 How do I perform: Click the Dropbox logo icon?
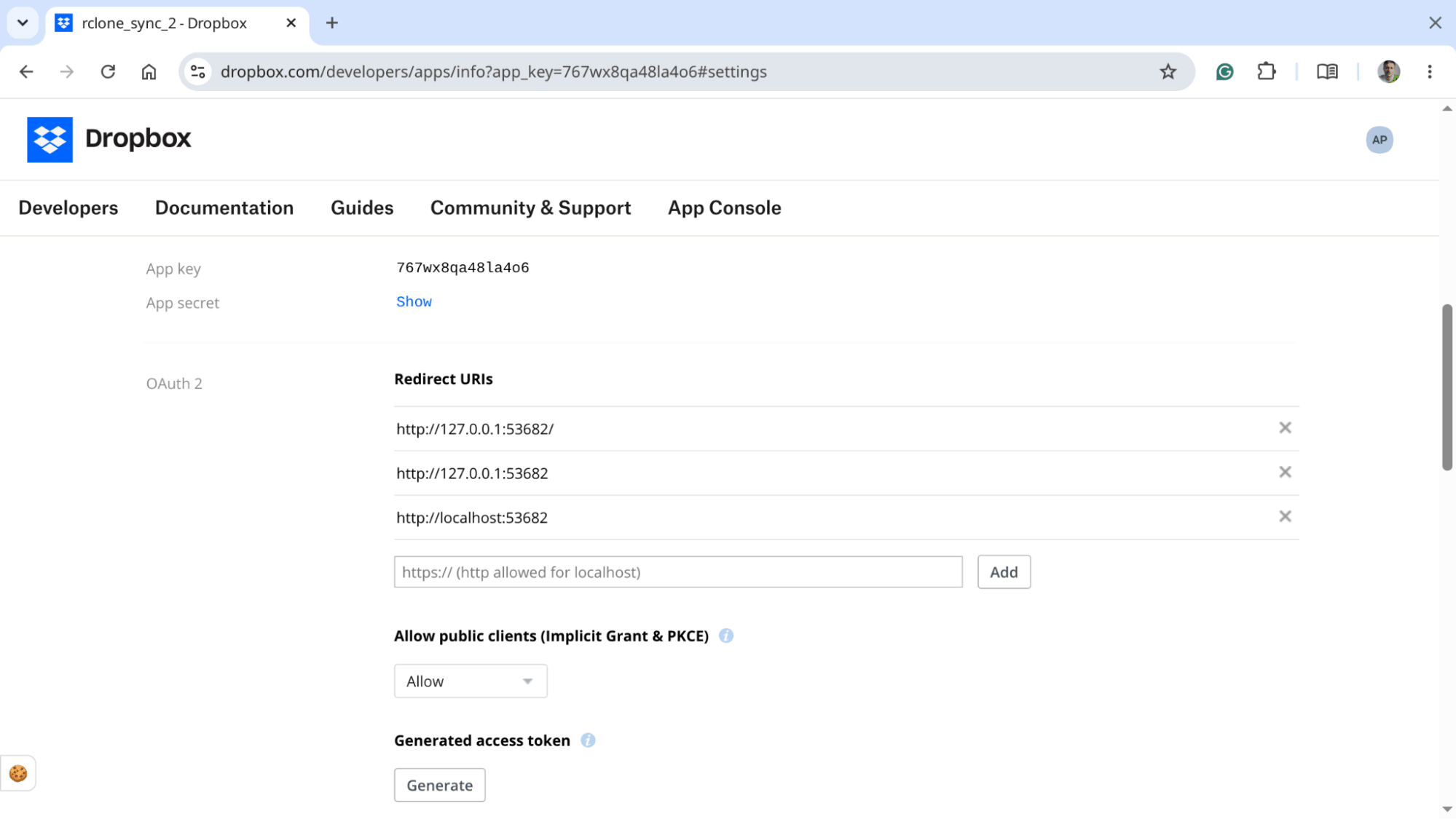tap(50, 139)
